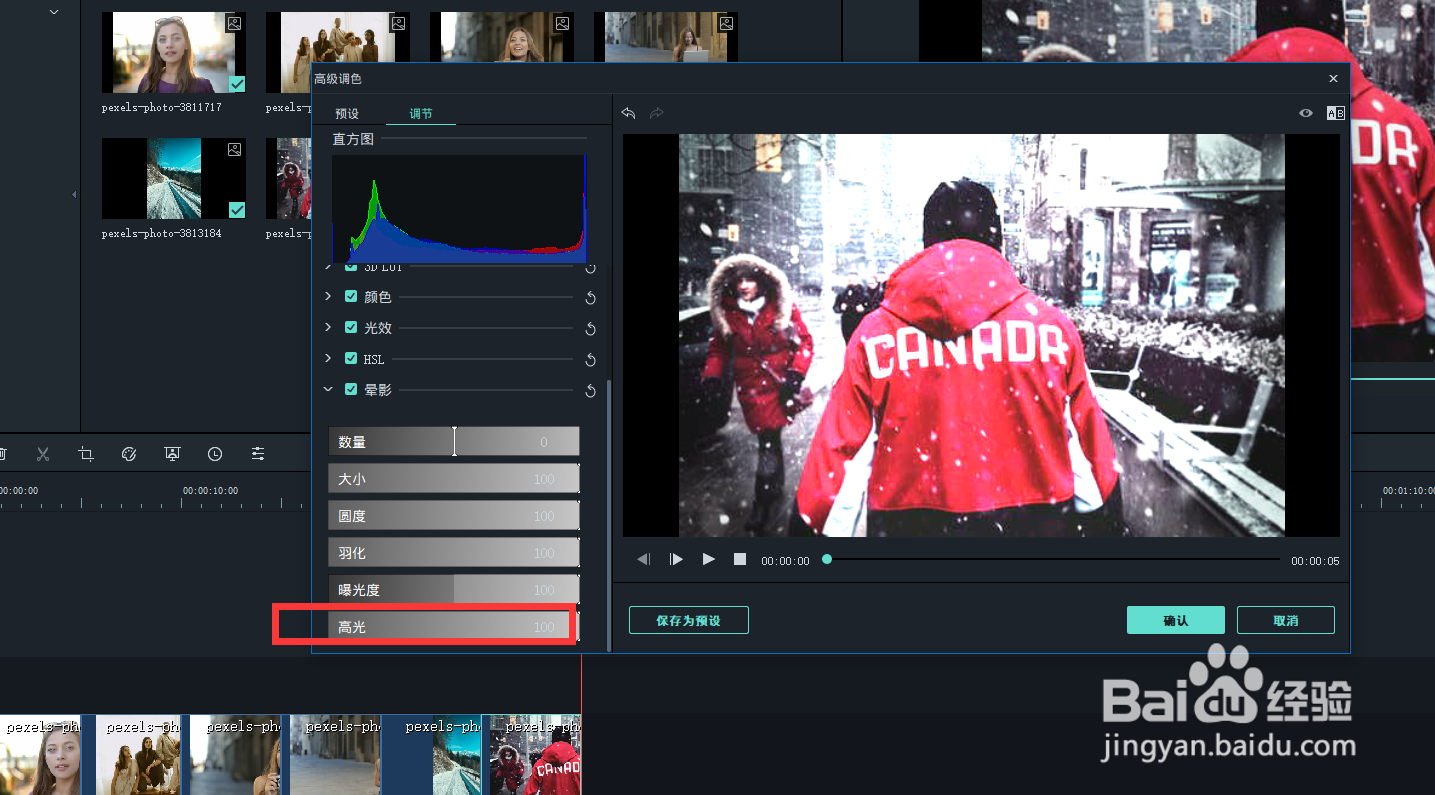Toggle the eye preview visibility icon
1435x795 pixels.
click(1306, 113)
